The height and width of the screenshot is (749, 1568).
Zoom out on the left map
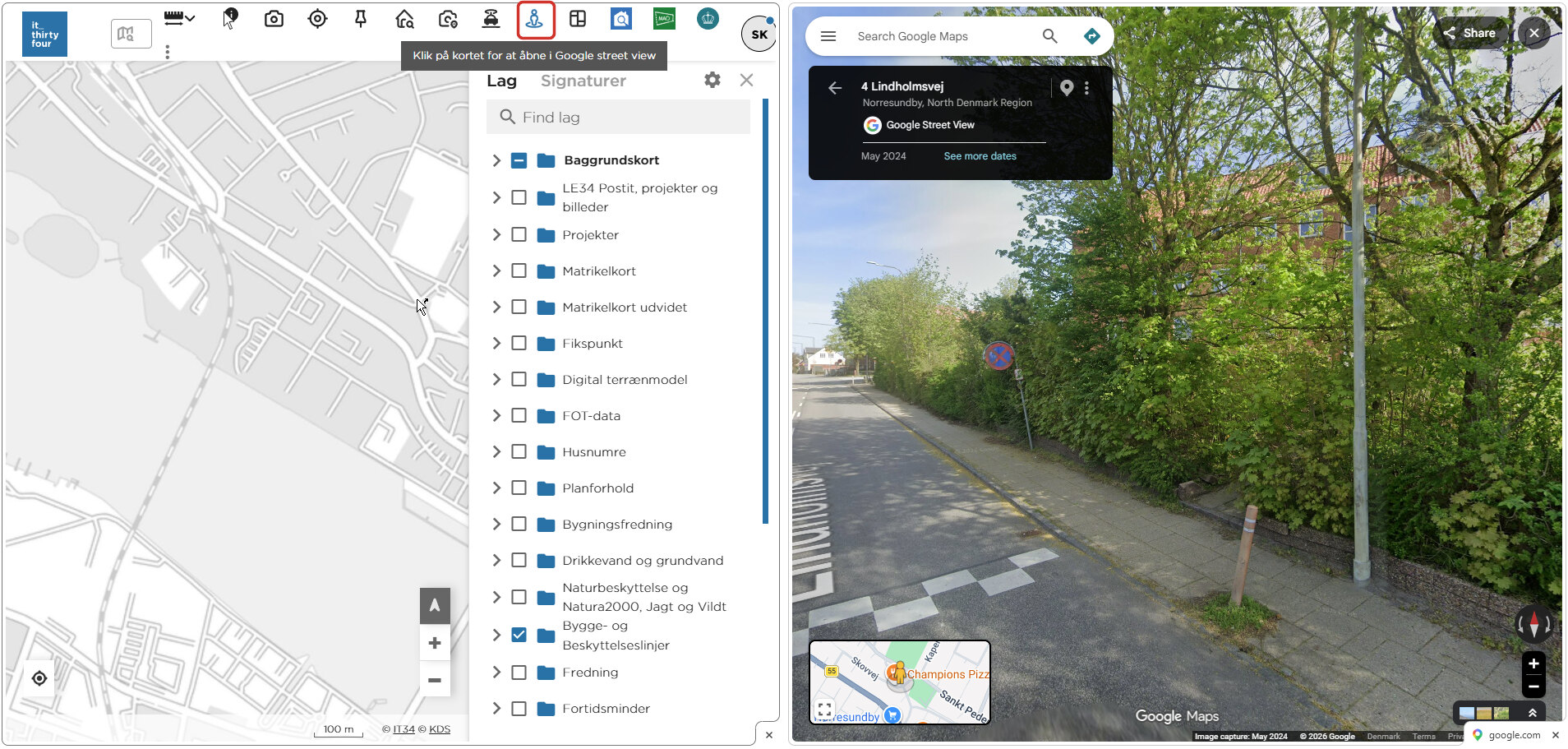[x=435, y=680]
